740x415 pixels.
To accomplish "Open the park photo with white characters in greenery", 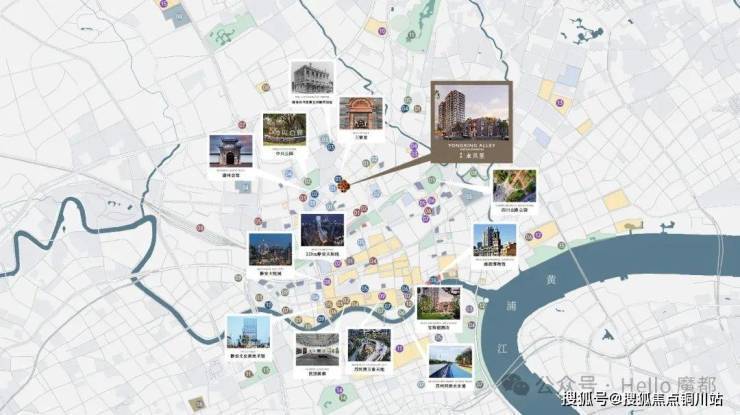I will coord(284,129).
